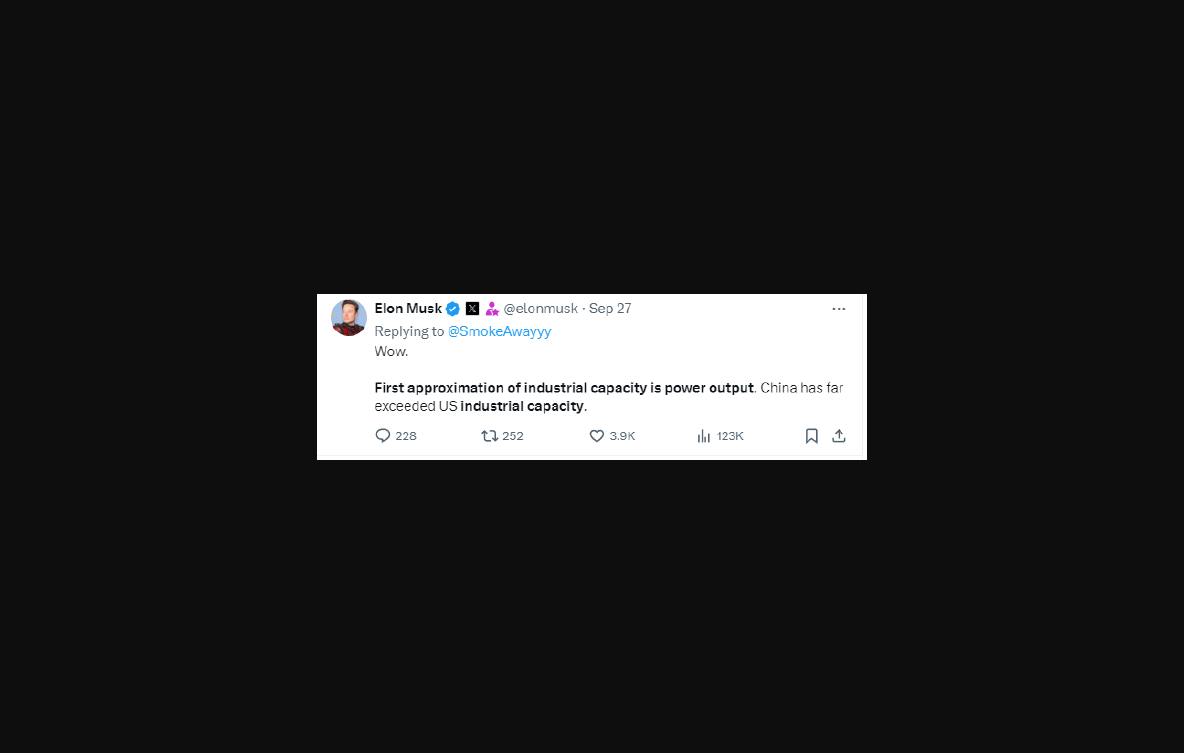
Task: Open the @elonmusk handle link
Action: click(541, 308)
